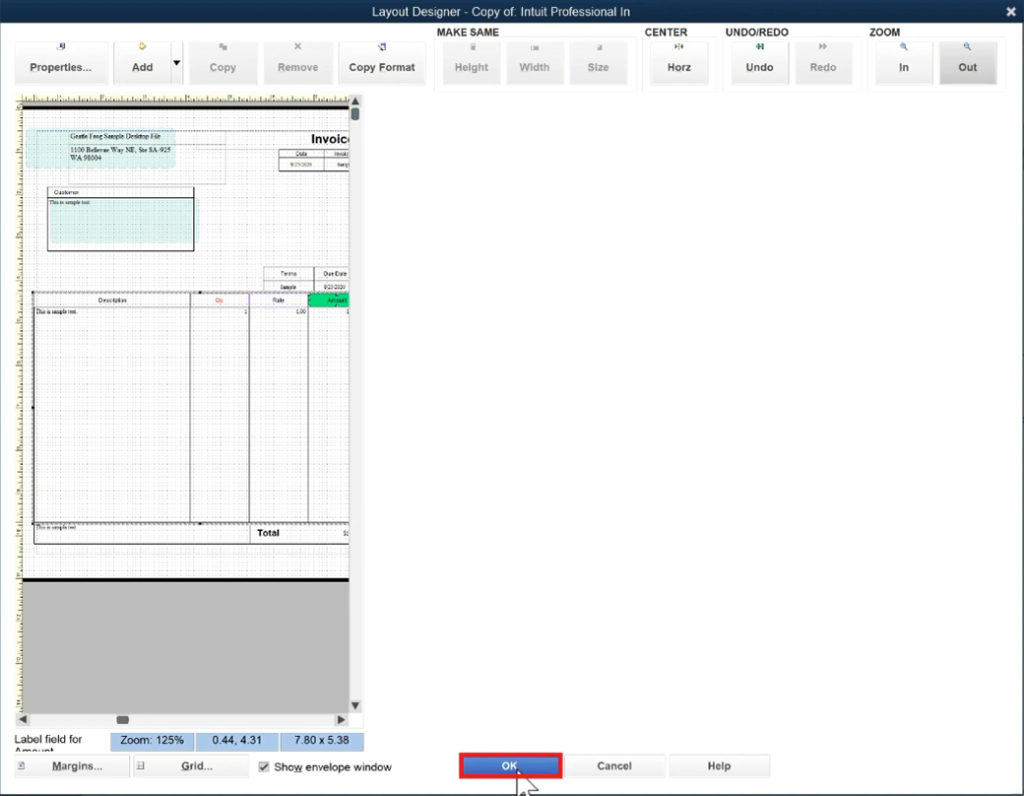Toggle the Show envelope window checkbox
This screenshot has height=796, width=1024.
tap(262, 766)
